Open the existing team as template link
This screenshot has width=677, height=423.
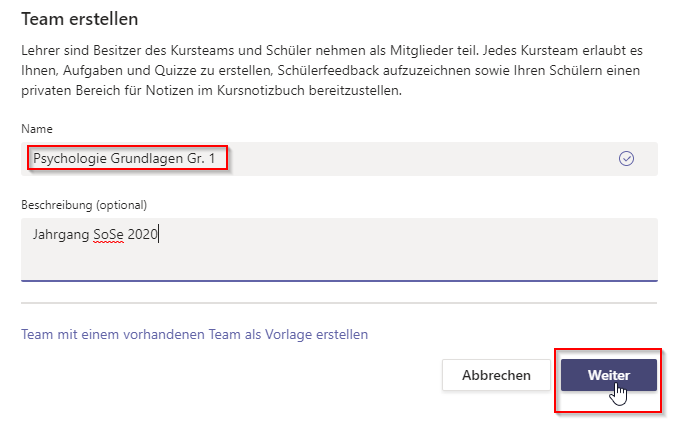tap(194, 334)
